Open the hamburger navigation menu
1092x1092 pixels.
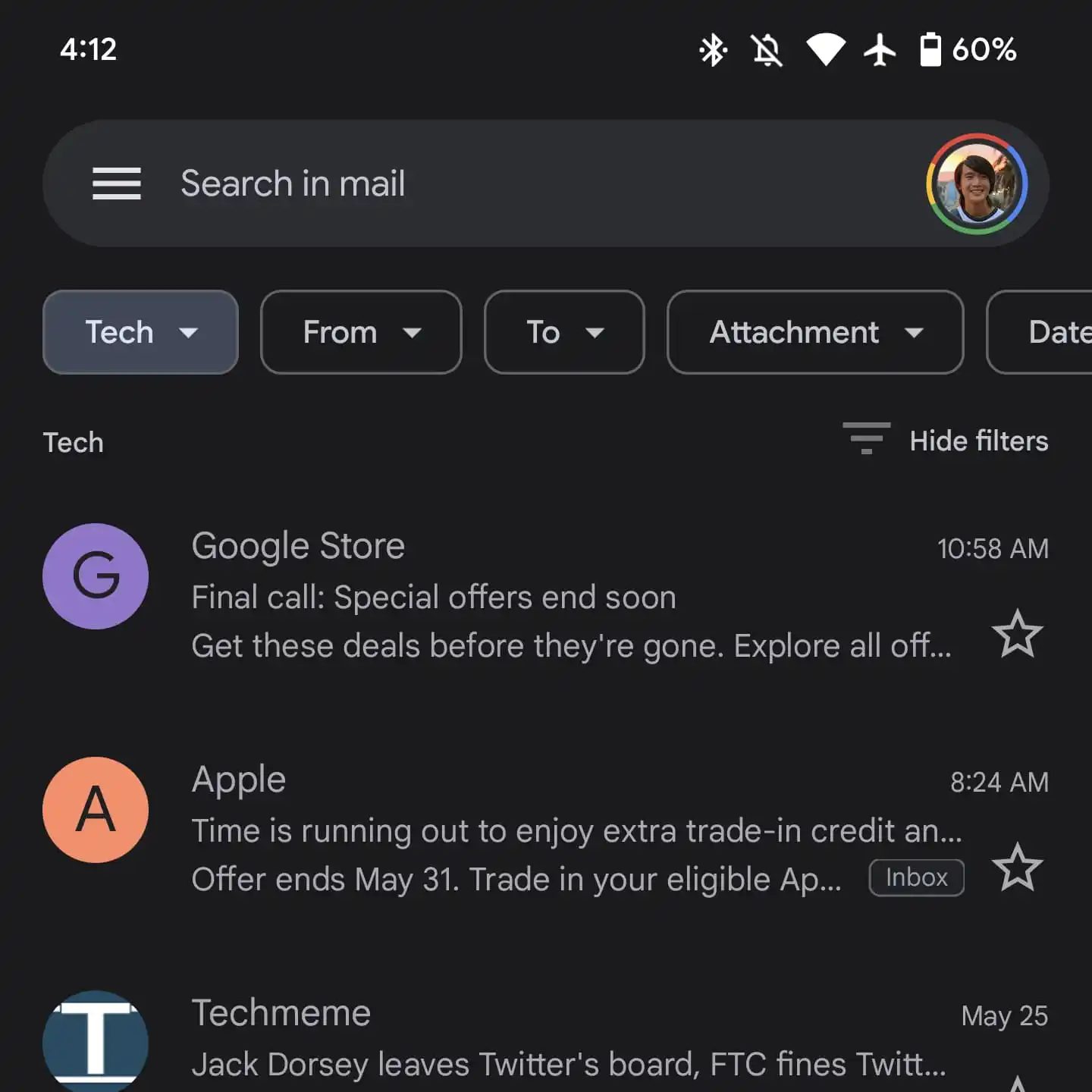(116, 184)
